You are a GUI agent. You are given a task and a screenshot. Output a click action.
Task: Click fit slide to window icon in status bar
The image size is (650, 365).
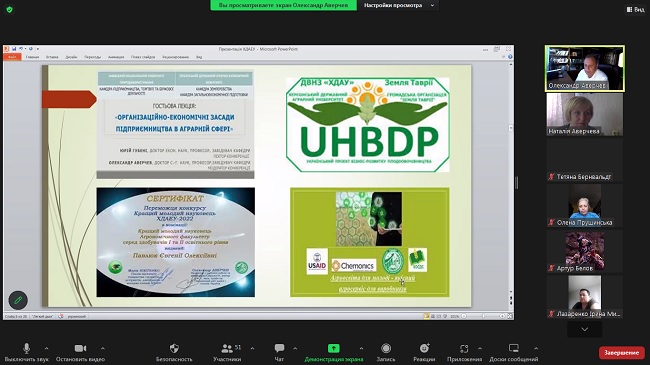(x=510, y=316)
